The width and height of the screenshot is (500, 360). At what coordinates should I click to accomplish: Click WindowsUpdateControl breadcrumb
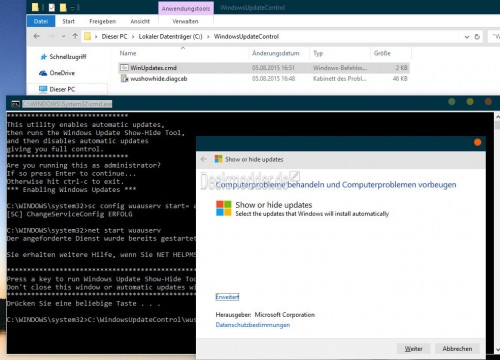click(246, 36)
